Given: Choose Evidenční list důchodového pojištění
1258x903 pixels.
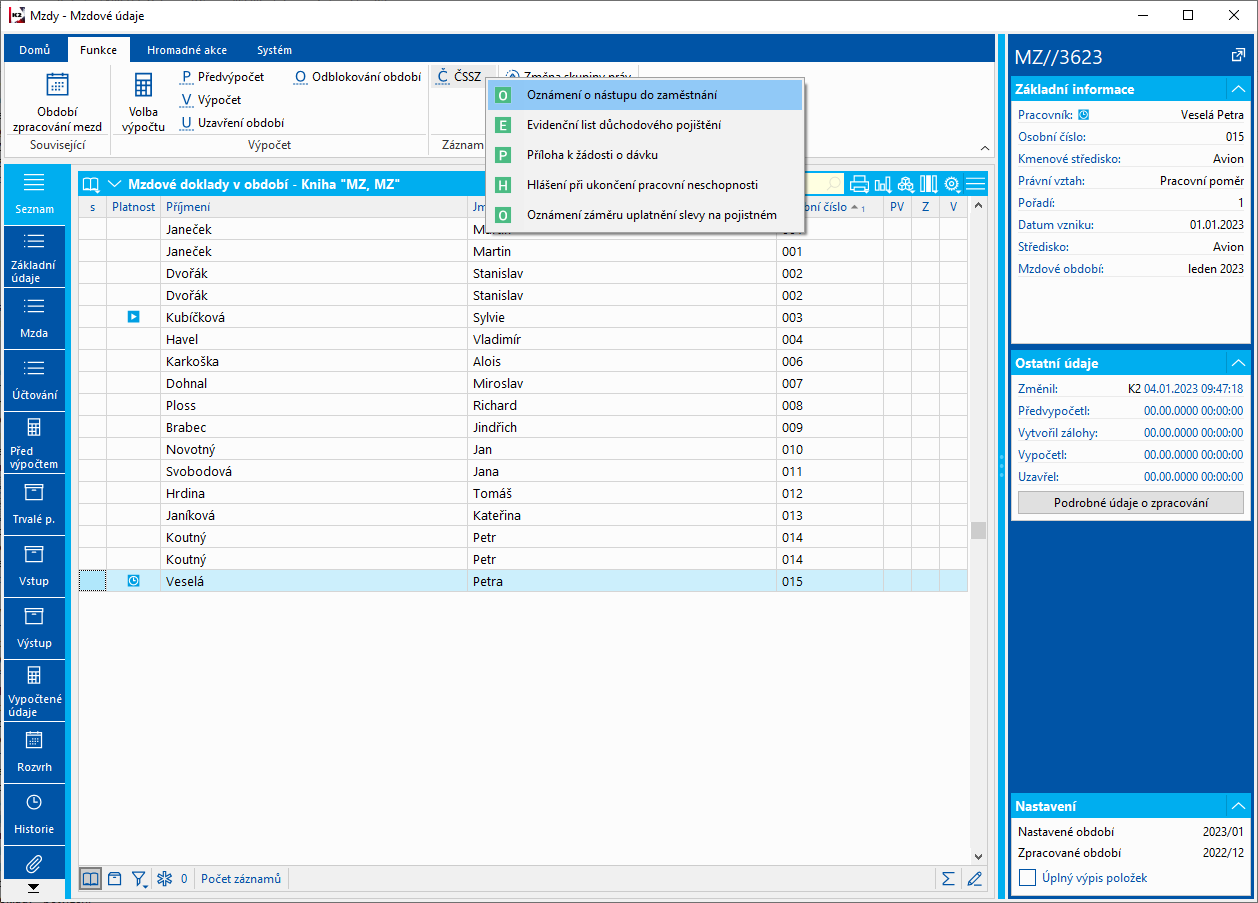Looking at the screenshot, I should click(644, 125).
